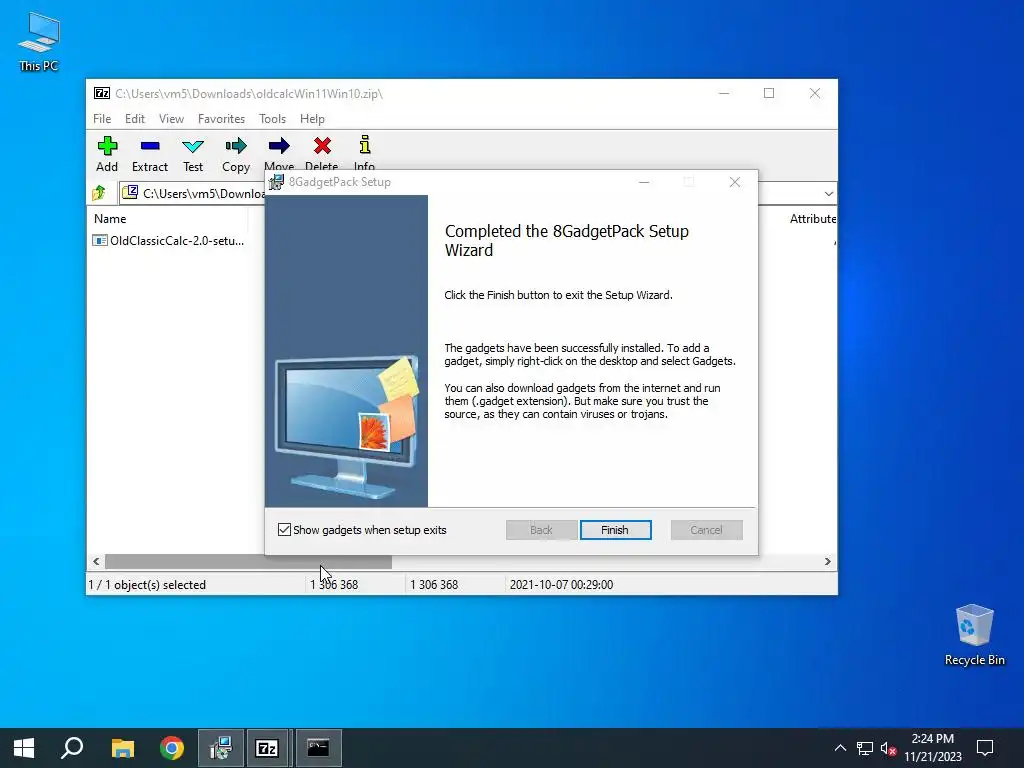Click the left scroll arrow in 7-Zip
The height and width of the screenshot is (768, 1024).
[x=96, y=562]
